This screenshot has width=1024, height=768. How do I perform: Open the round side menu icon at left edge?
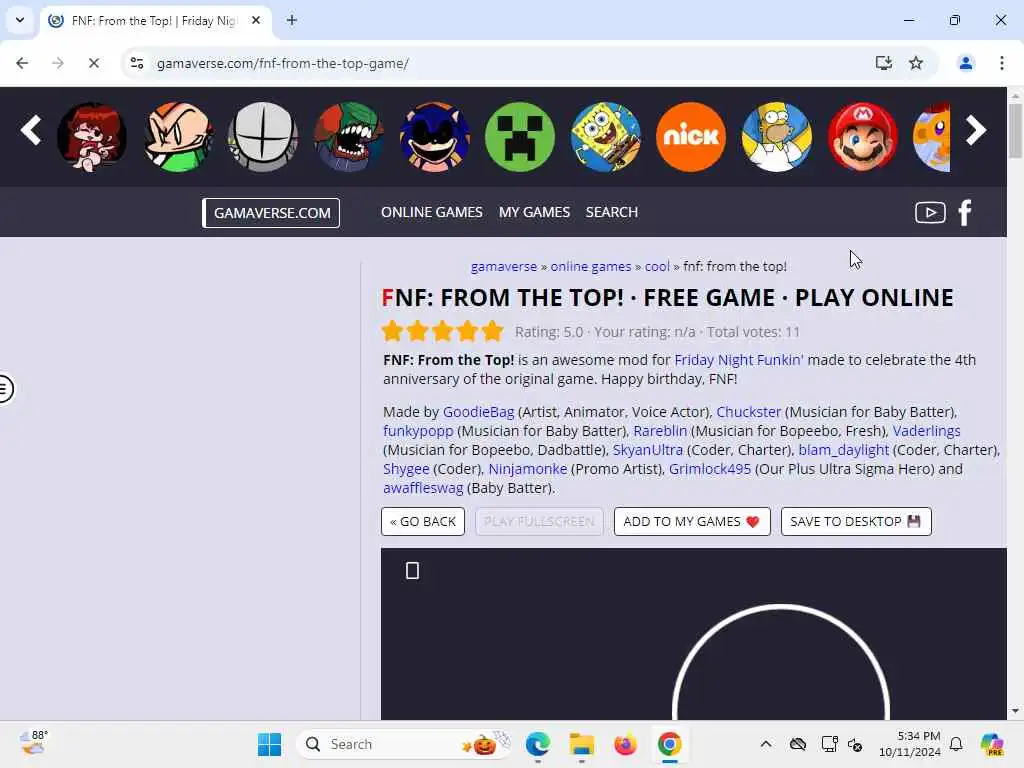[5, 389]
